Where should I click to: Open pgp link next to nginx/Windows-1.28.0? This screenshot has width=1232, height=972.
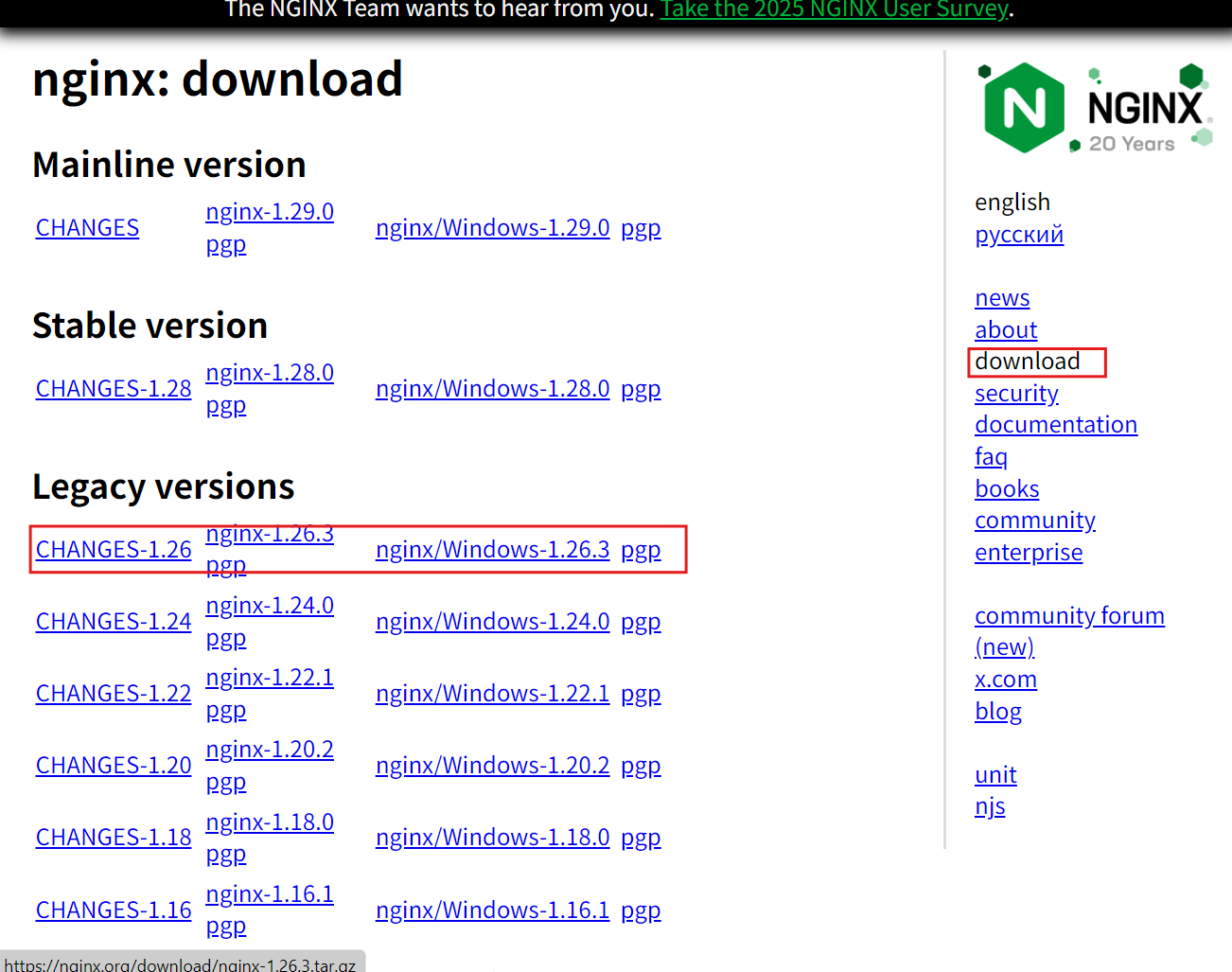[x=641, y=389]
